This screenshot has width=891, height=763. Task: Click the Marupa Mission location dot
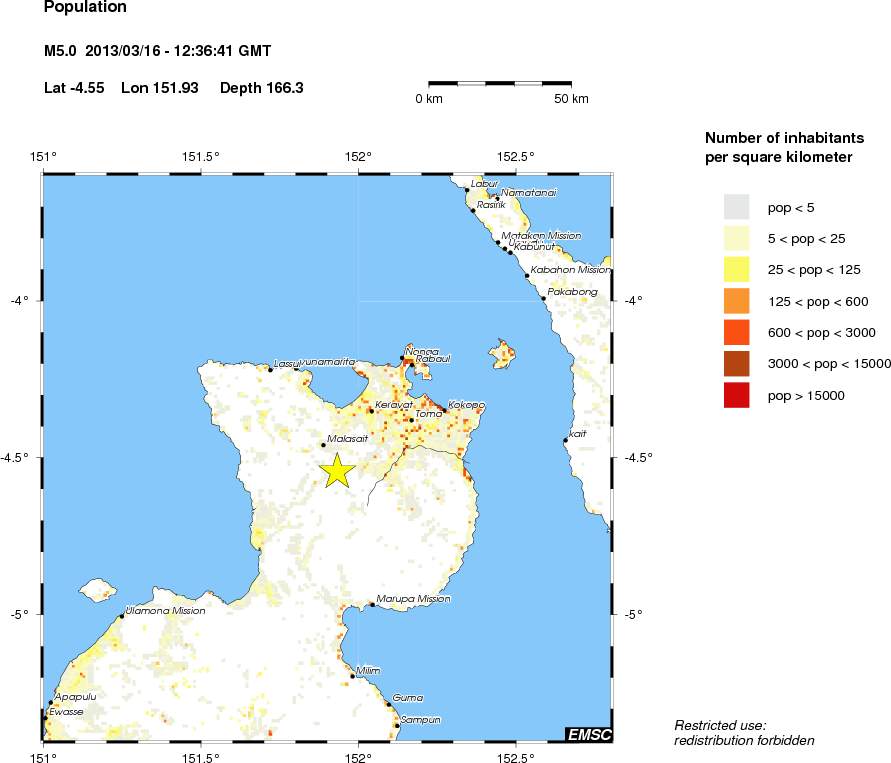point(372,604)
